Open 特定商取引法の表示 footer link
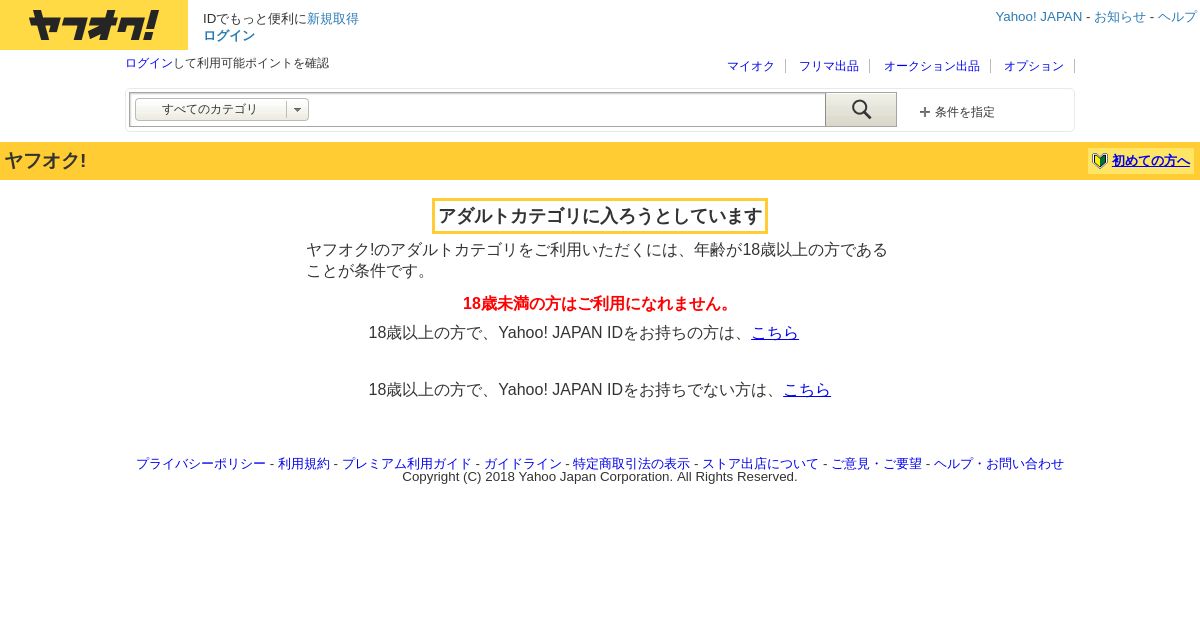This screenshot has height=630, width=1200. pos(631,464)
